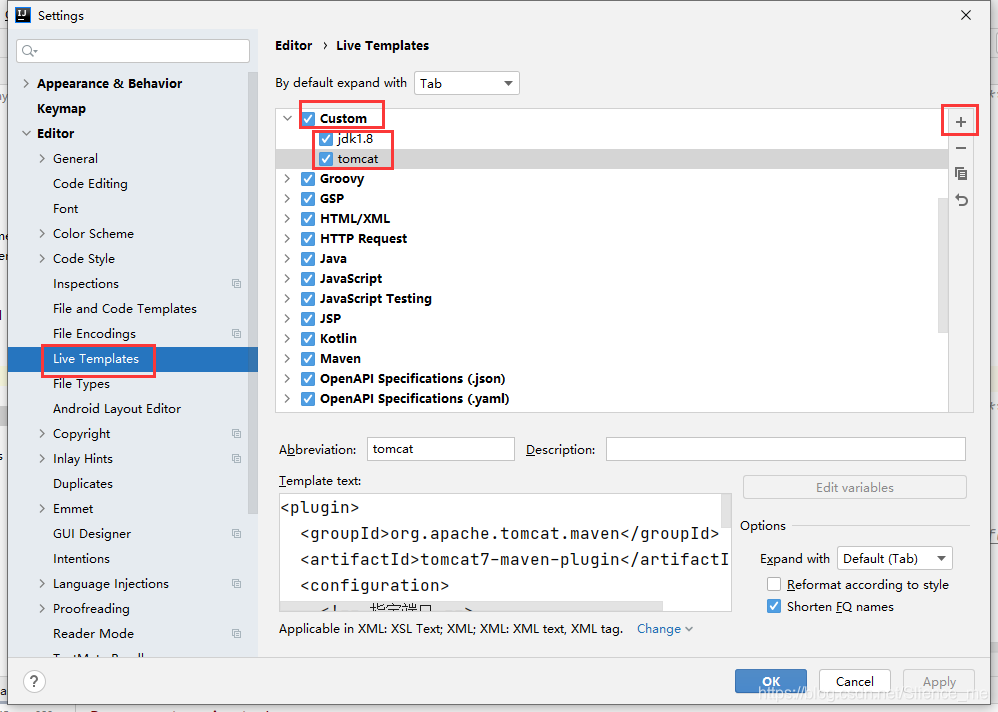This screenshot has width=998, height=712.
Task: Toggle the Groovy group checkbox
Action: click(308, 179)
